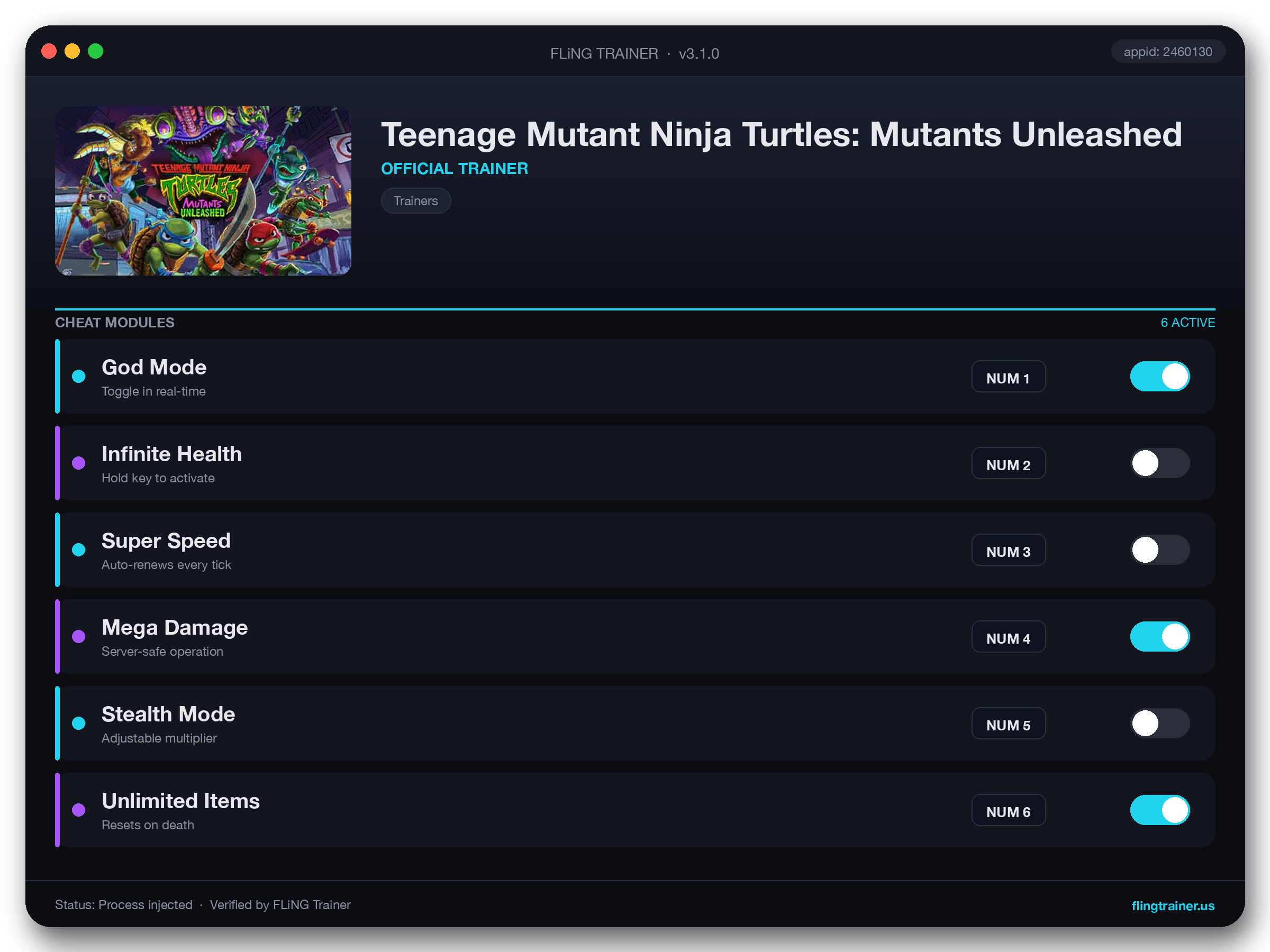This screenshot has height=952, width=1270.
Task: Click the cyan dot beside Super Speed
Action: [x=79, y=550]
